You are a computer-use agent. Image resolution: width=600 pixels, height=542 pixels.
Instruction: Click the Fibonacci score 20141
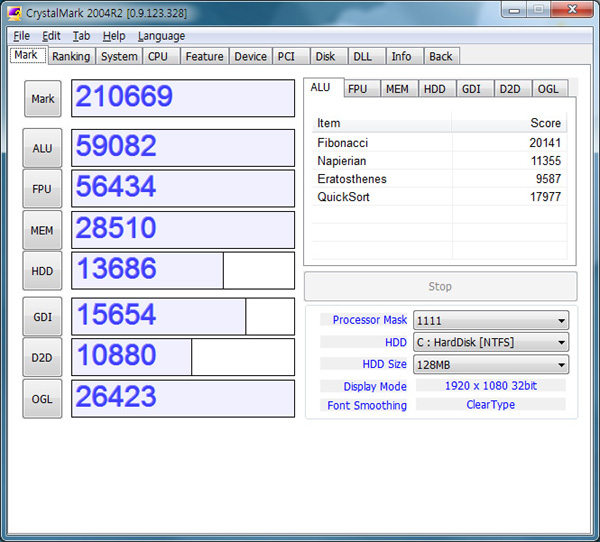point(545,143)
